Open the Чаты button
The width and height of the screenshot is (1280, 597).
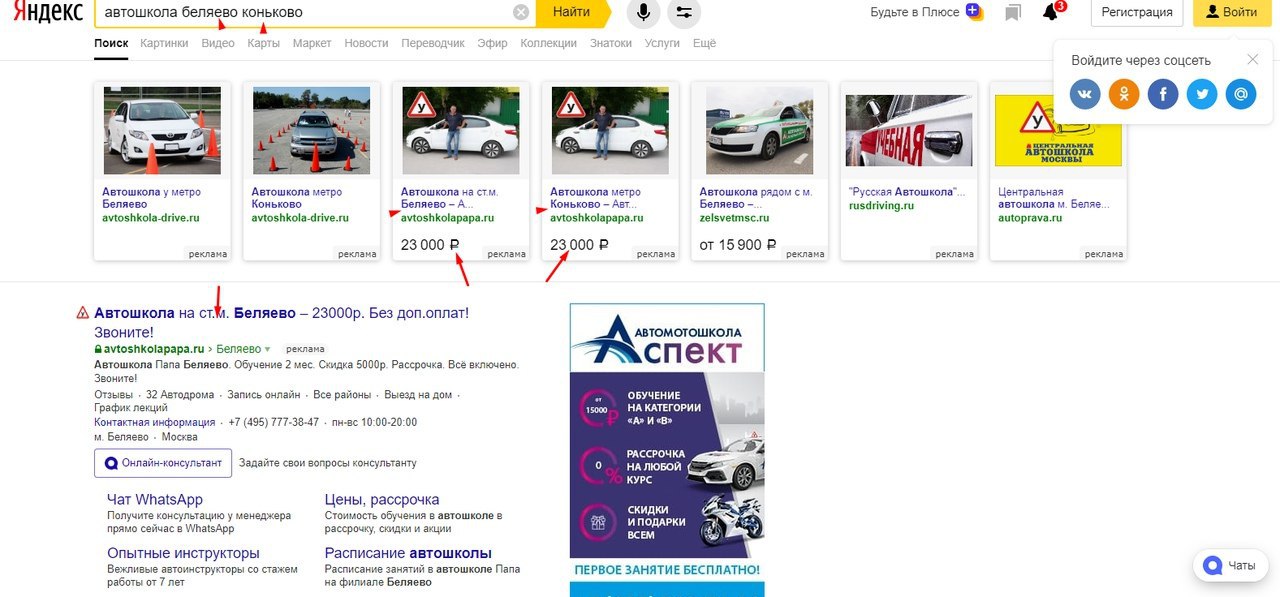pos(1230,565)
